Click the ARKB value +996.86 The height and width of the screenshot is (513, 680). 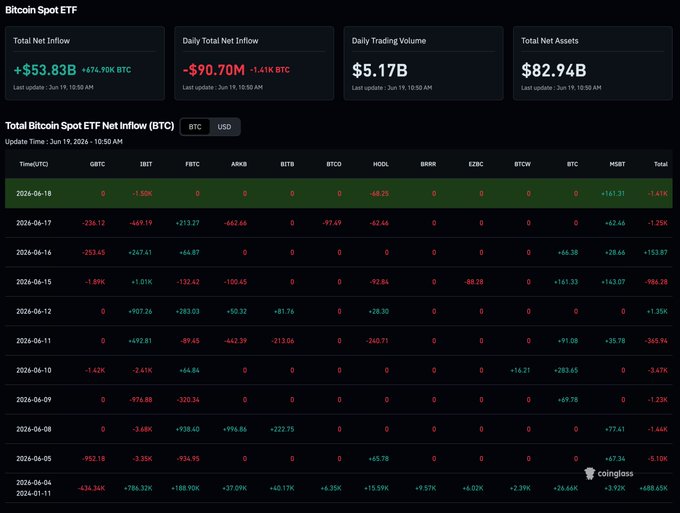click(x=235, y=429)
